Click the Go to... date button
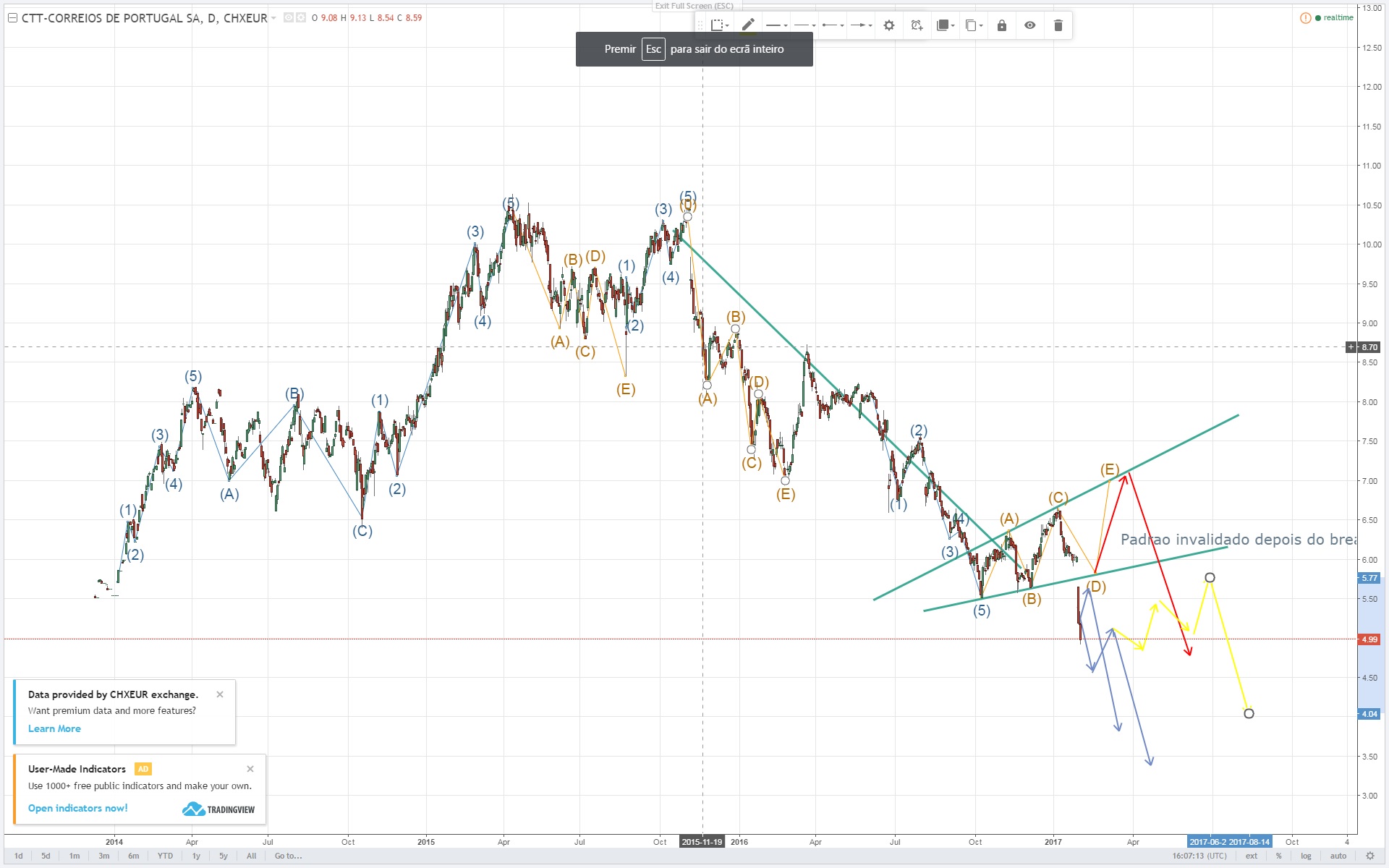 click(288, 856)
